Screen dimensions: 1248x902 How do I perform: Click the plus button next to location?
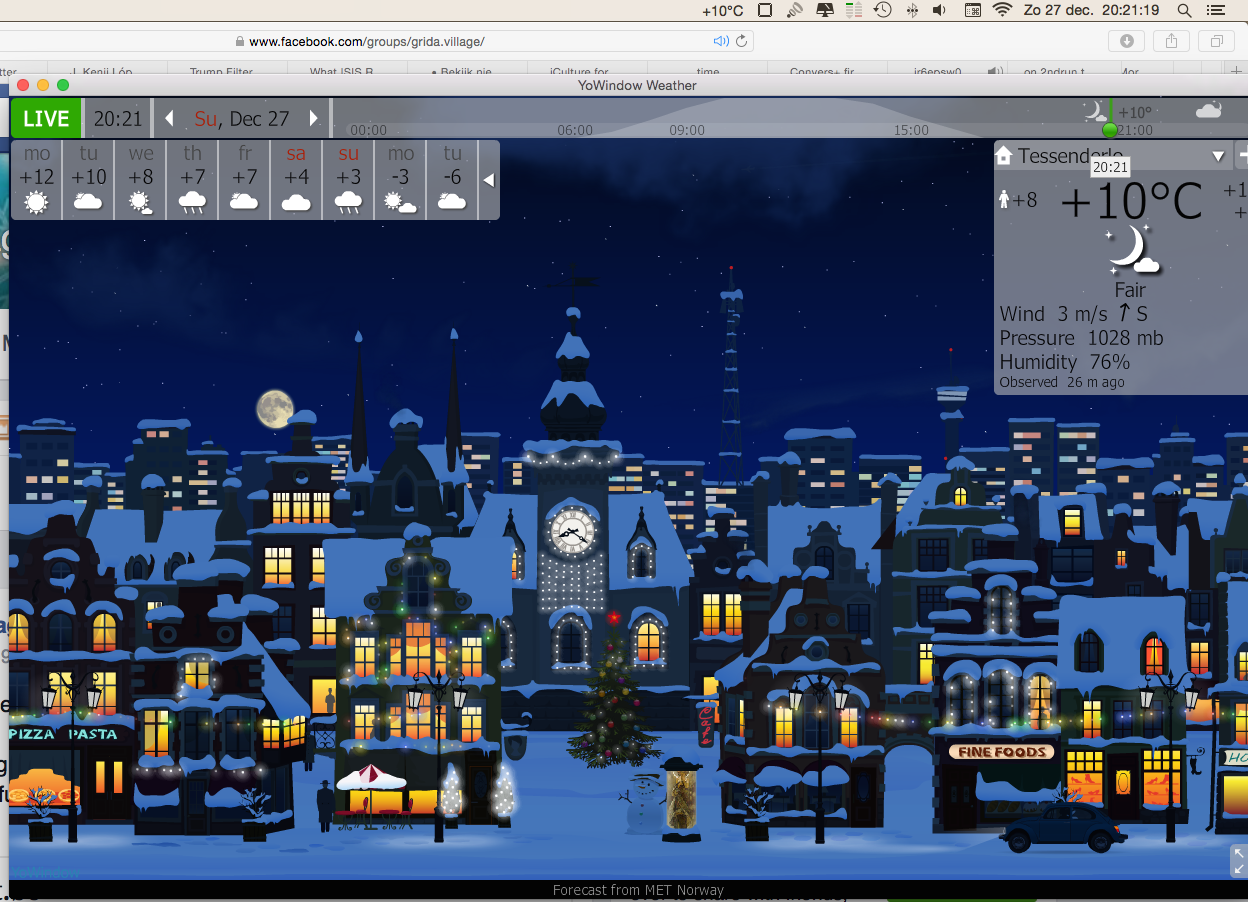(x=1242, y=155)
